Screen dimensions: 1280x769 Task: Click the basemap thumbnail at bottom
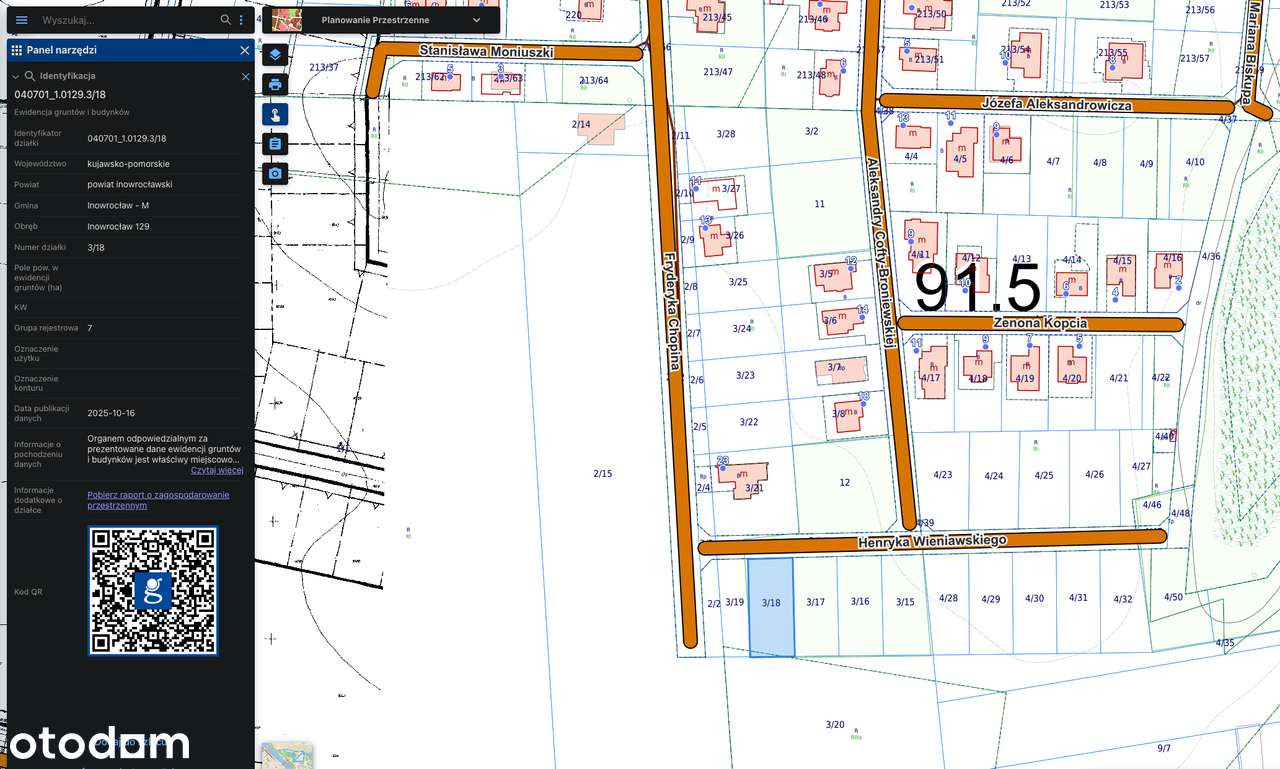(286, 756)
